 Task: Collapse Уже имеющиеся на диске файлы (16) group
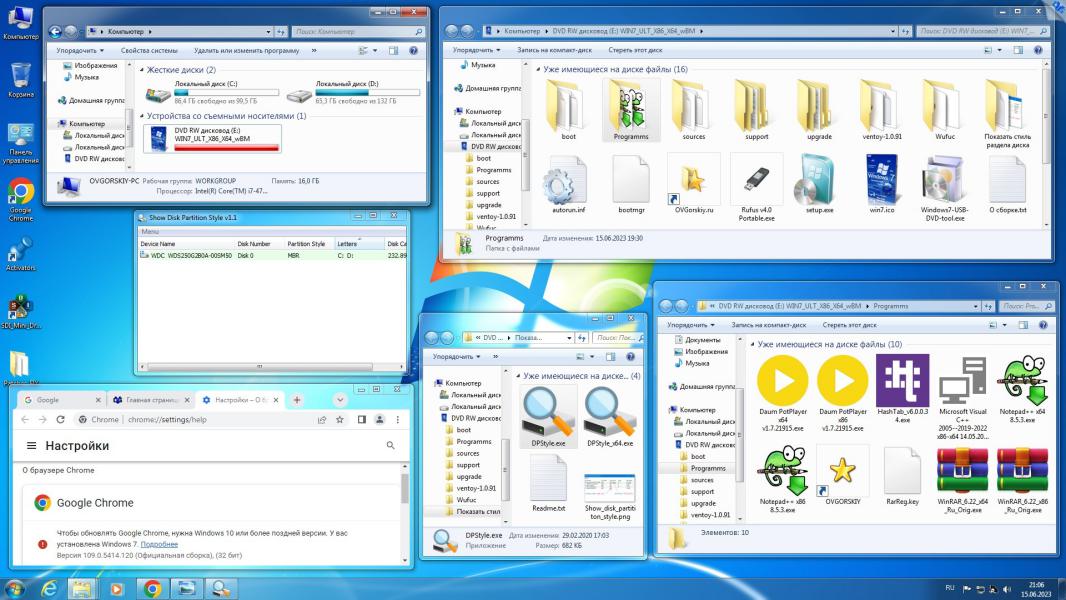click(538, 69)
